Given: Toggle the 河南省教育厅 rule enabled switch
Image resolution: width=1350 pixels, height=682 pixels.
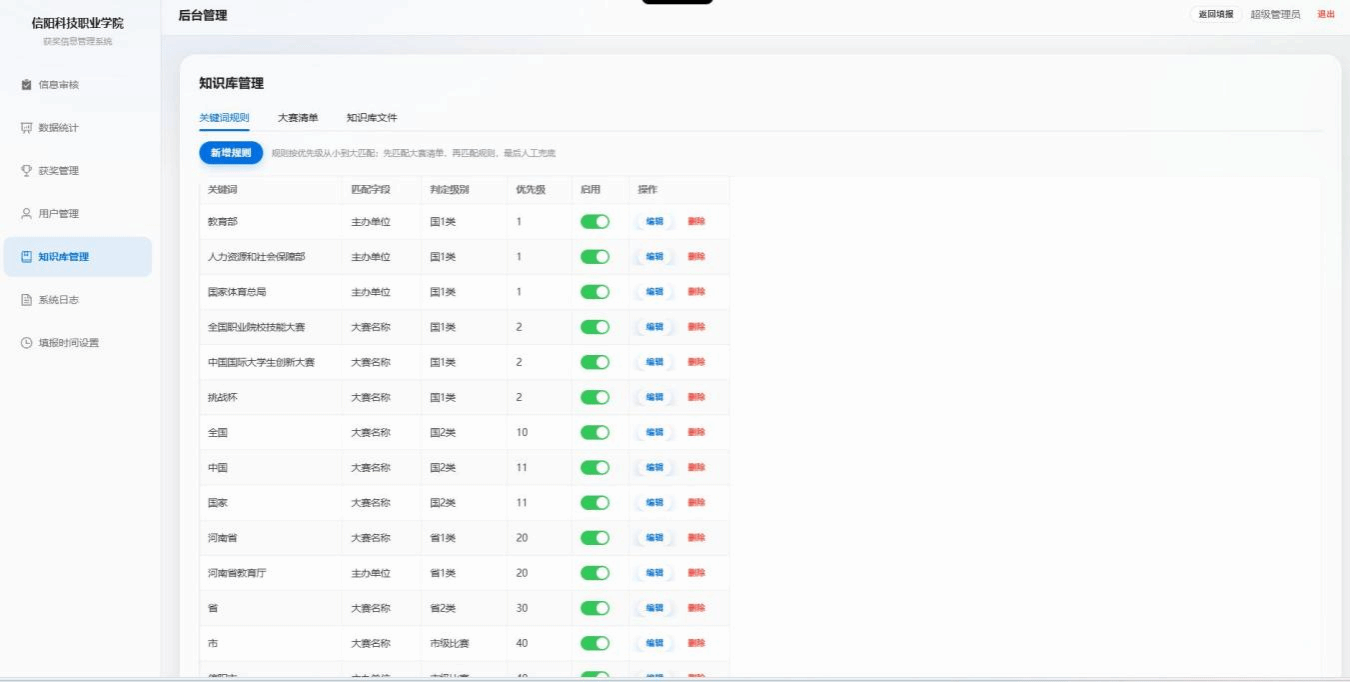Looking at the screenshot, I should click(595, 573).
